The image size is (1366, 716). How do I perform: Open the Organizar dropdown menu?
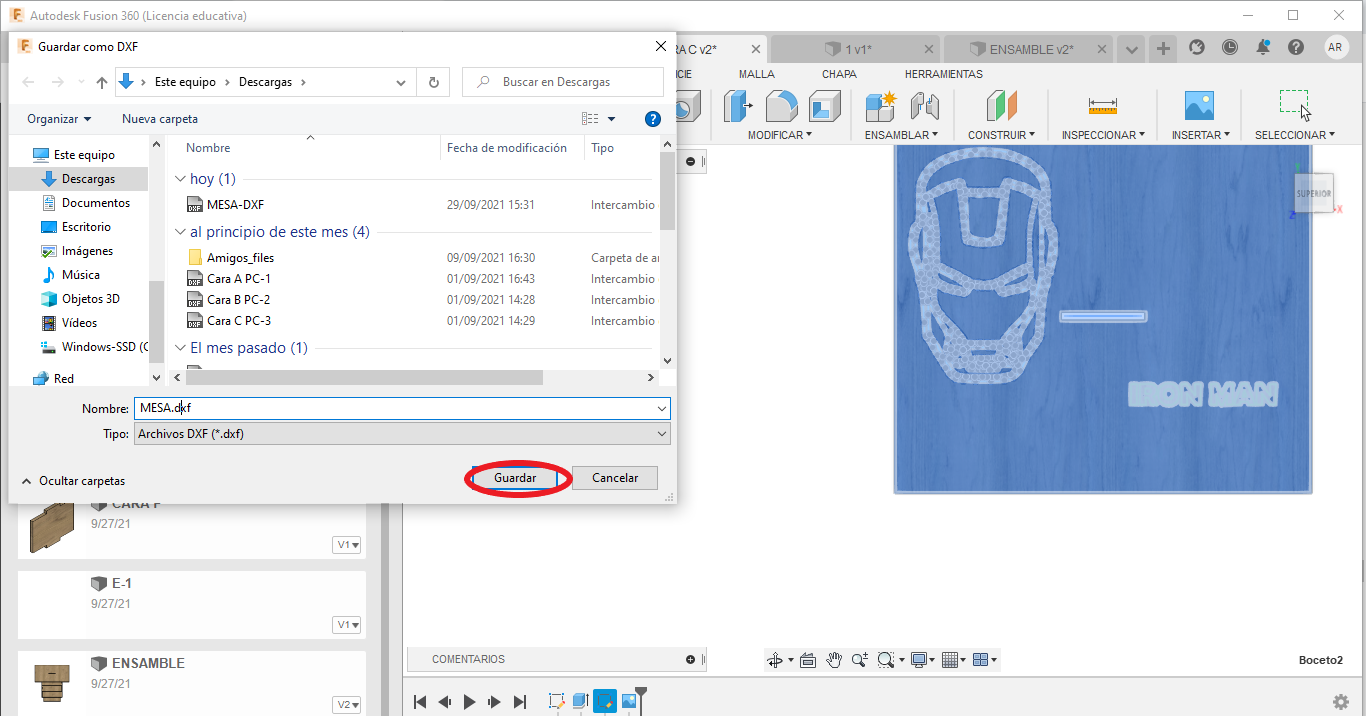click(x=59, y=119)
